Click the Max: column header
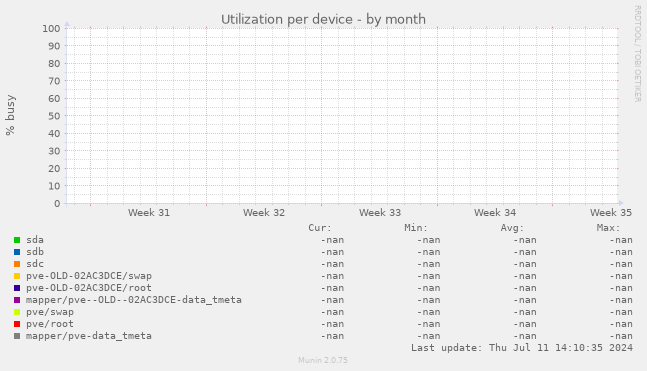The height and width of the screenshot is (371, 647). tap(608, 228)
